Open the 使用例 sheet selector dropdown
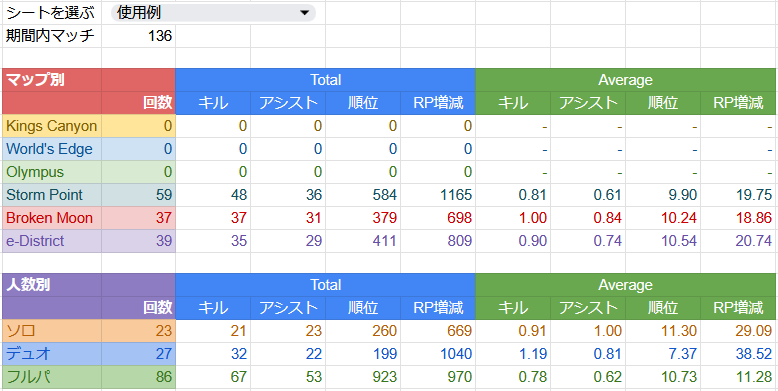This screenshot has width=778, height=391. 213,13
